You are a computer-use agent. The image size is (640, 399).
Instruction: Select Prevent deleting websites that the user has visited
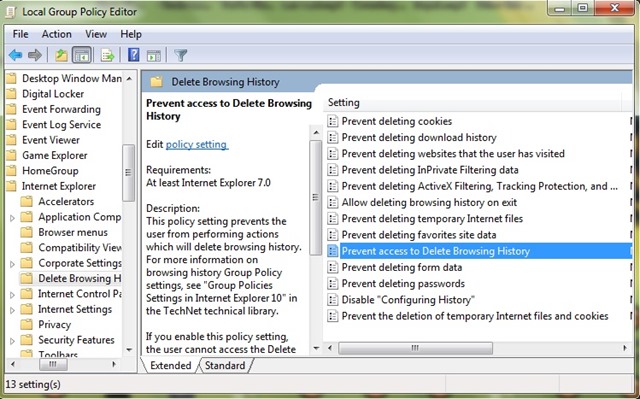[453, 154]
